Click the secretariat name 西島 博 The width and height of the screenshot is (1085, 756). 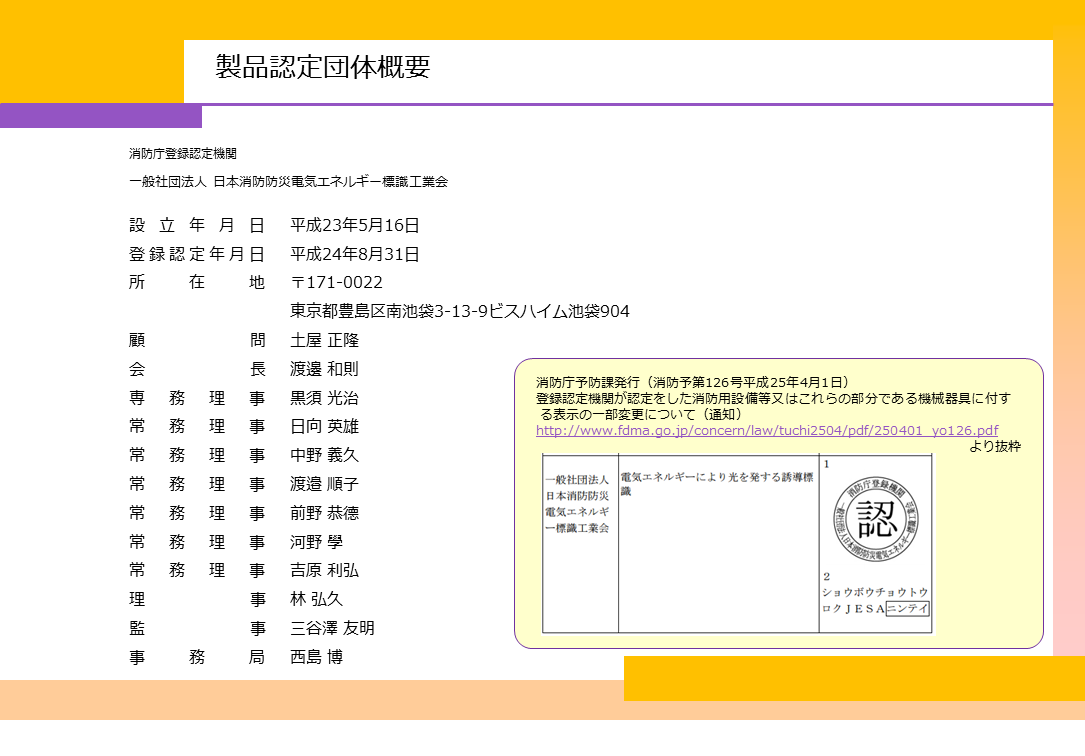tap(316, 657)
